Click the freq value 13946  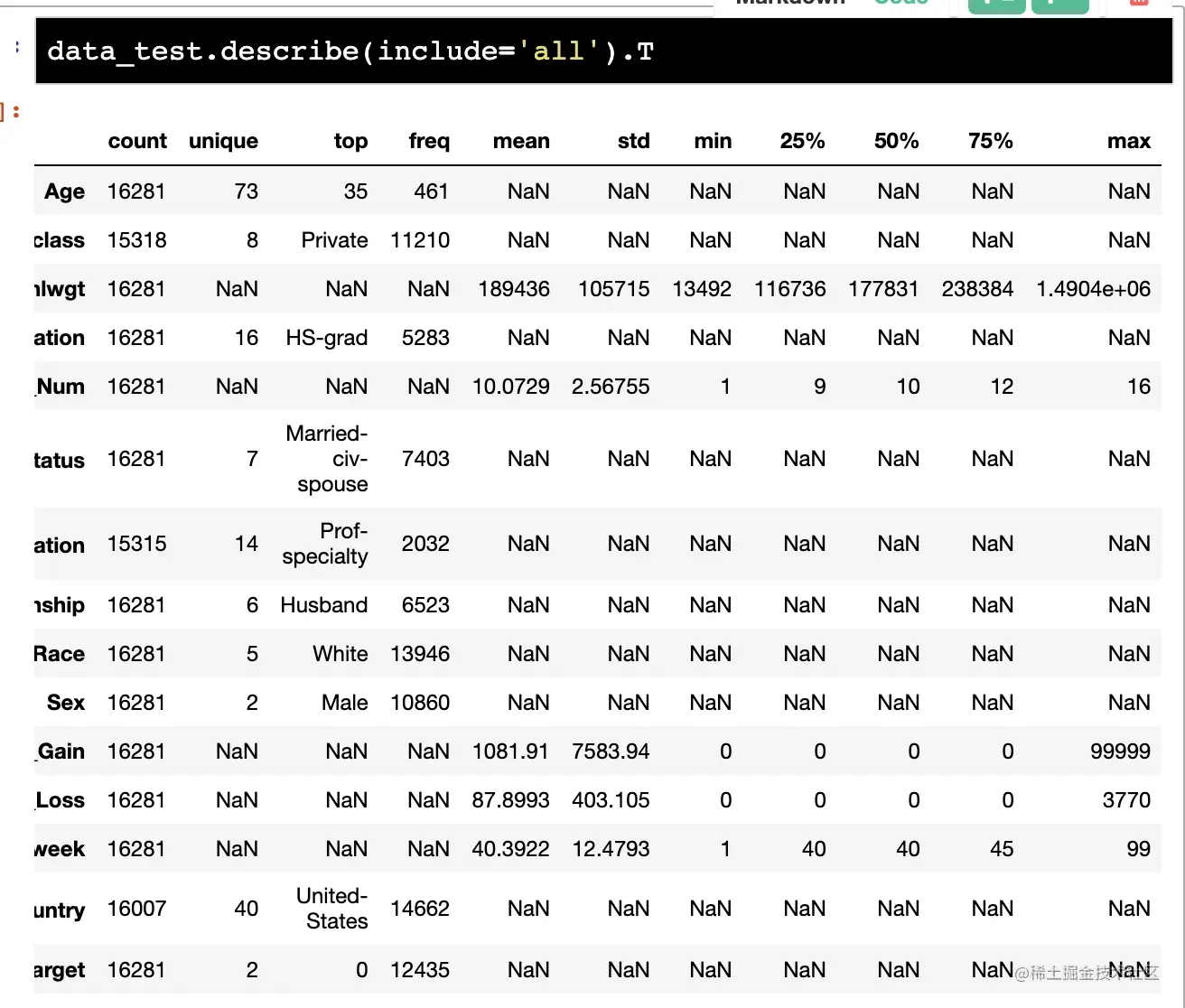pos(420,654)
